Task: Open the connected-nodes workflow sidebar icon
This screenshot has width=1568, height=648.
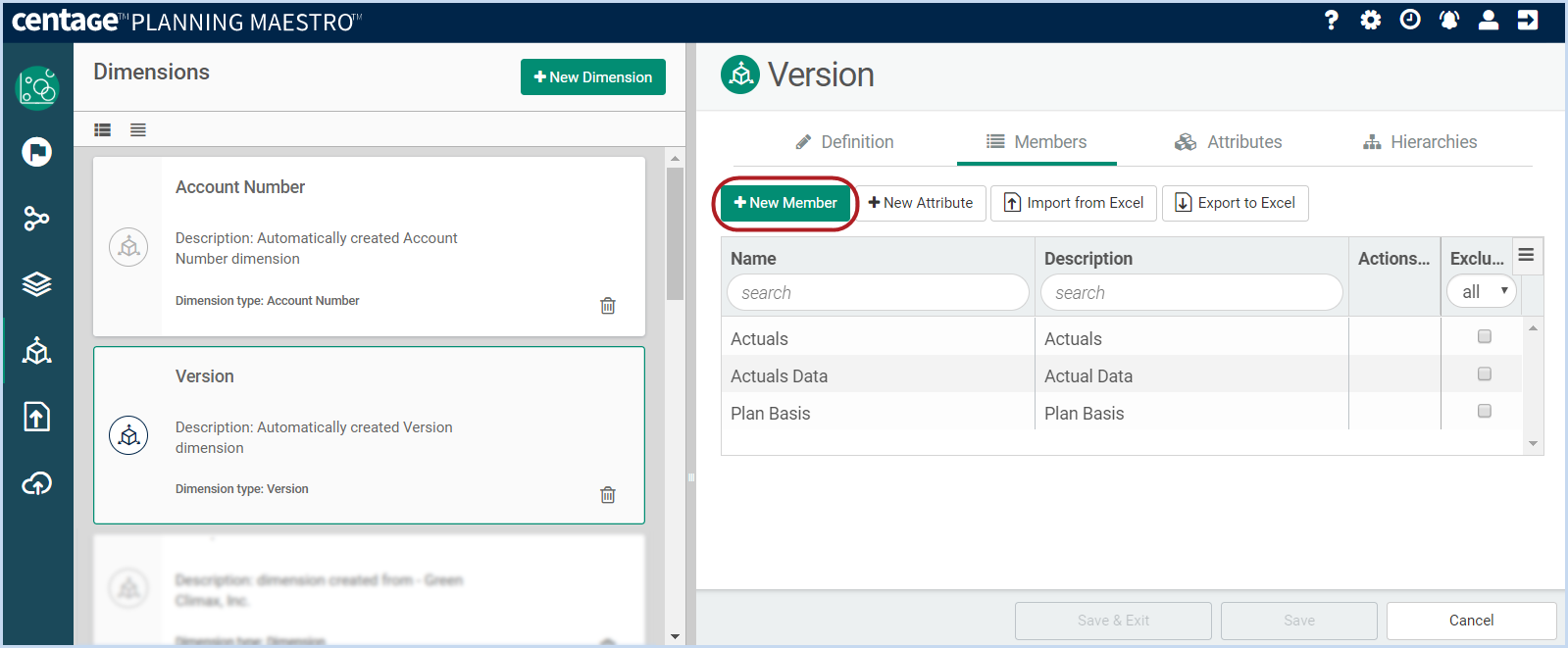Action: [37, 218]
